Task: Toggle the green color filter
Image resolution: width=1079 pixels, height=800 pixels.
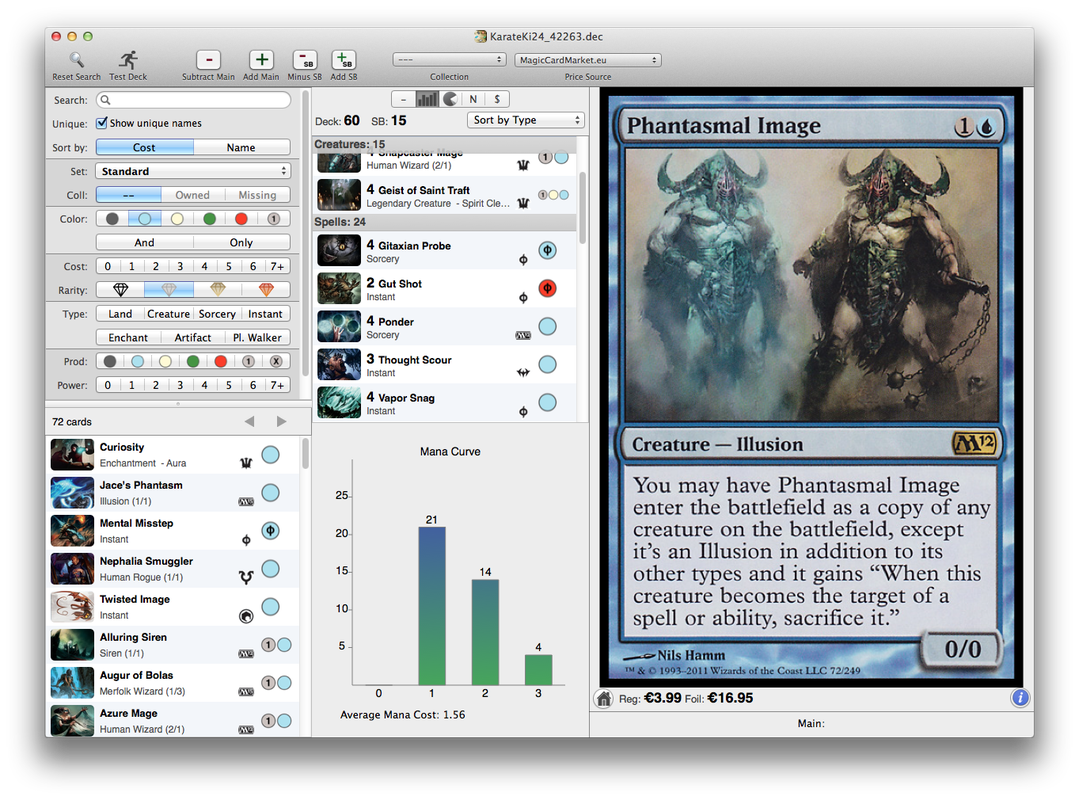Action: (x=209, y=219)
